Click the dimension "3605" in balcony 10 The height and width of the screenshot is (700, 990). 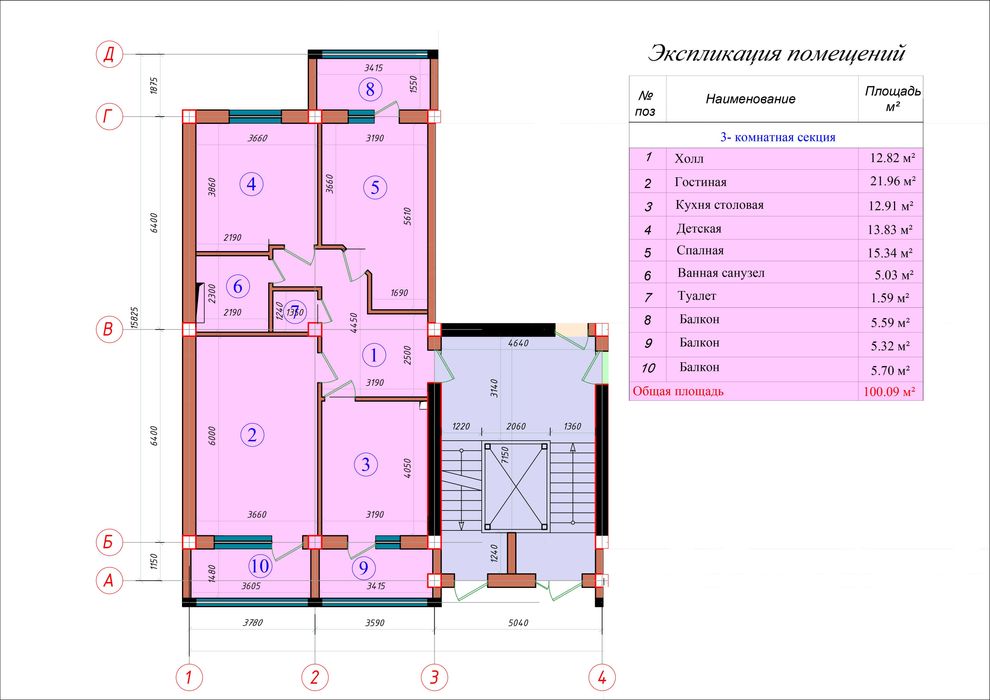click(251, 586)
